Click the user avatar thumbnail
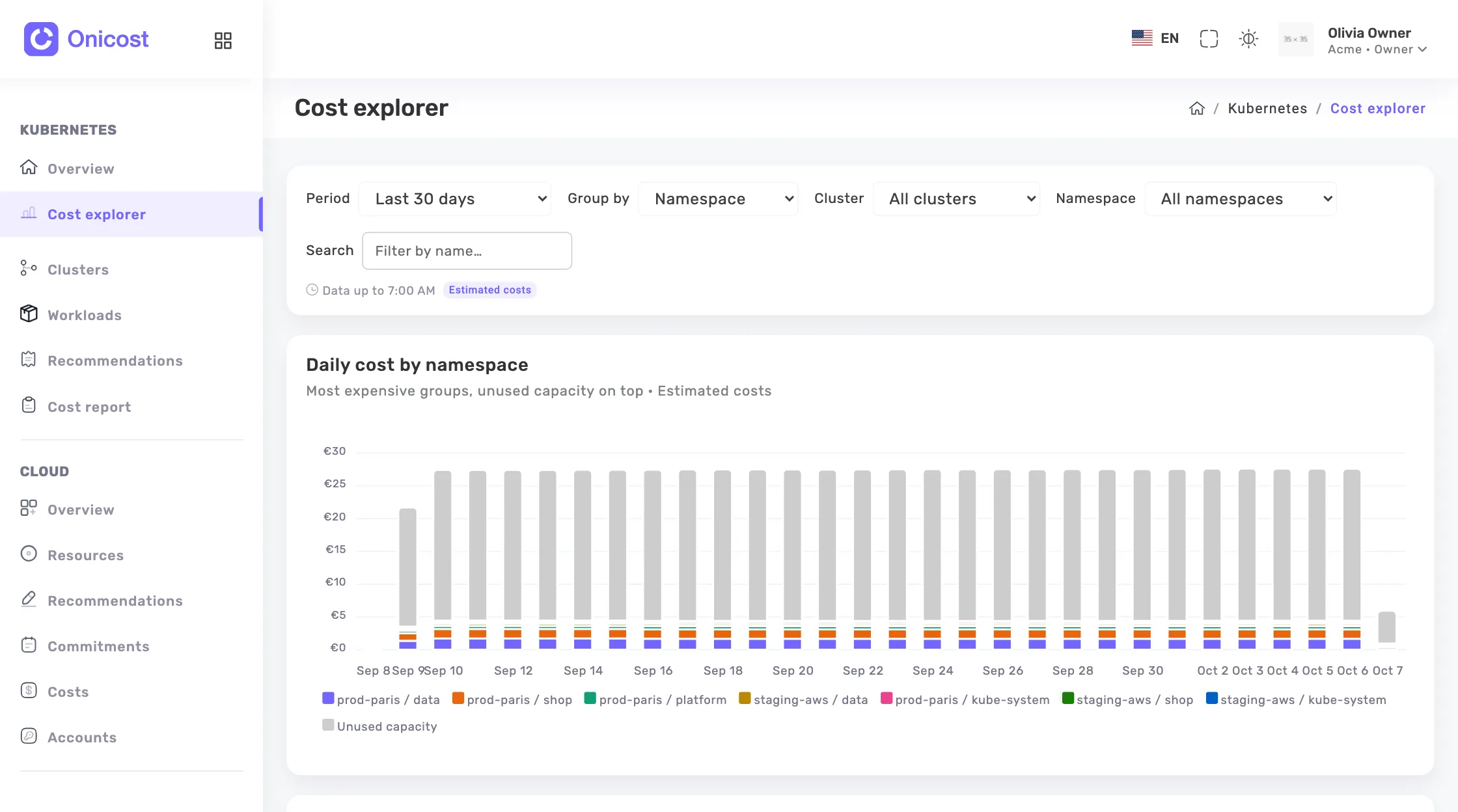This screenshot has width=1458, height=812. pyautogui.click(x=1295, y=39)
